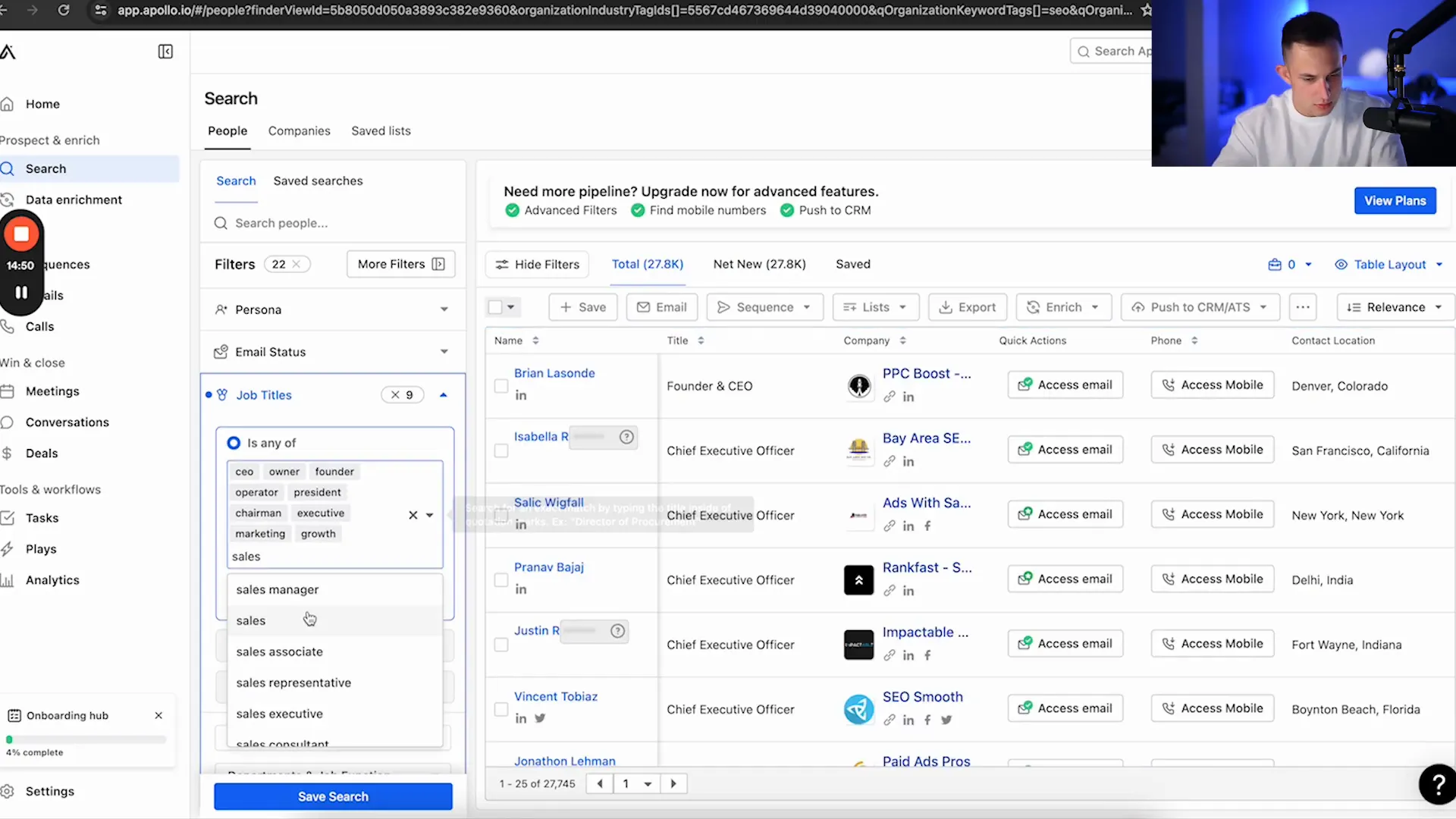Screen dimensions: 1456x819
Task: Clear the 9 job title filters
Action: tap(395, 395)
